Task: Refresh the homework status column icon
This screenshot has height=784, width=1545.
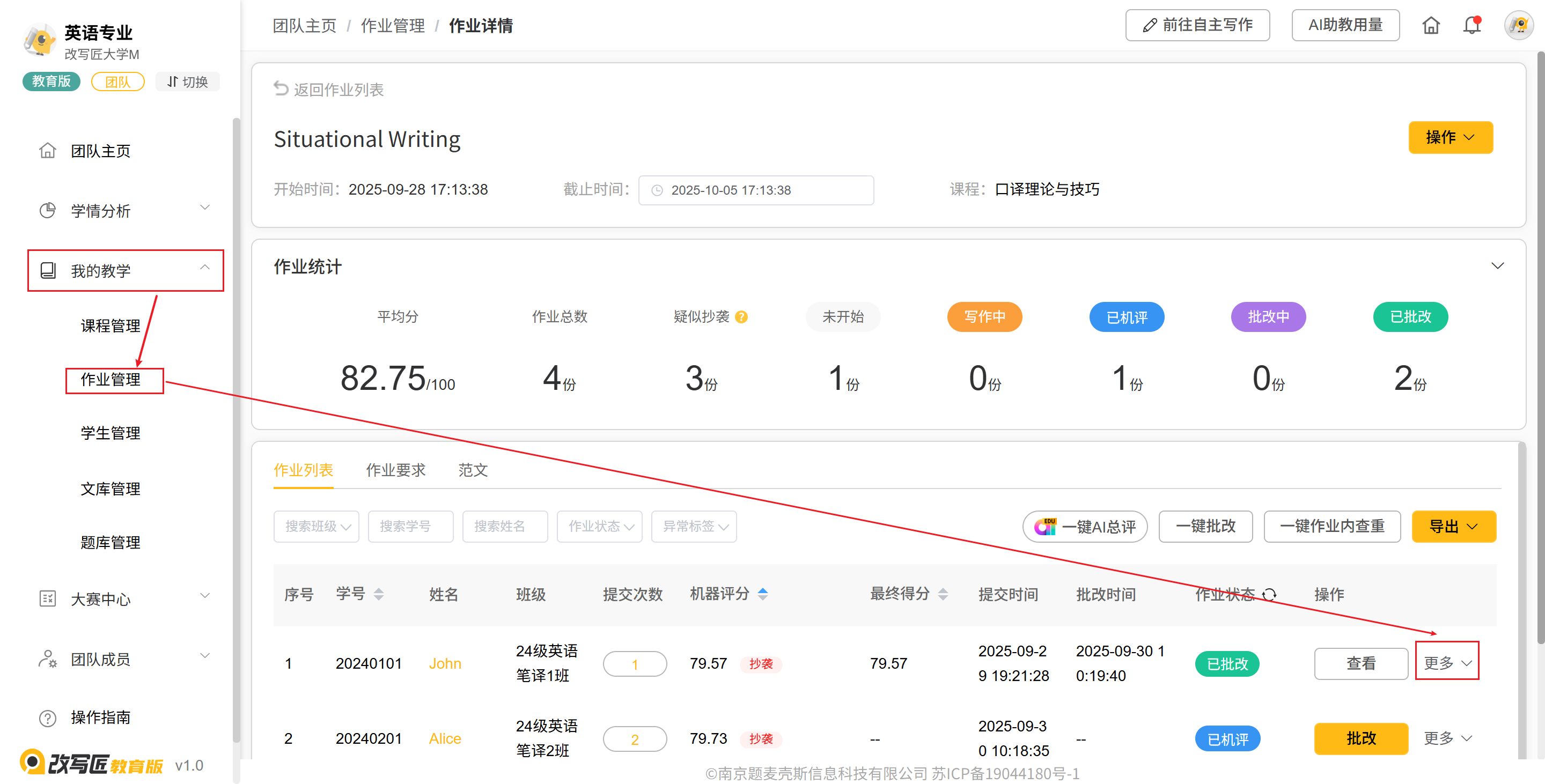Action: point(1269,595)
